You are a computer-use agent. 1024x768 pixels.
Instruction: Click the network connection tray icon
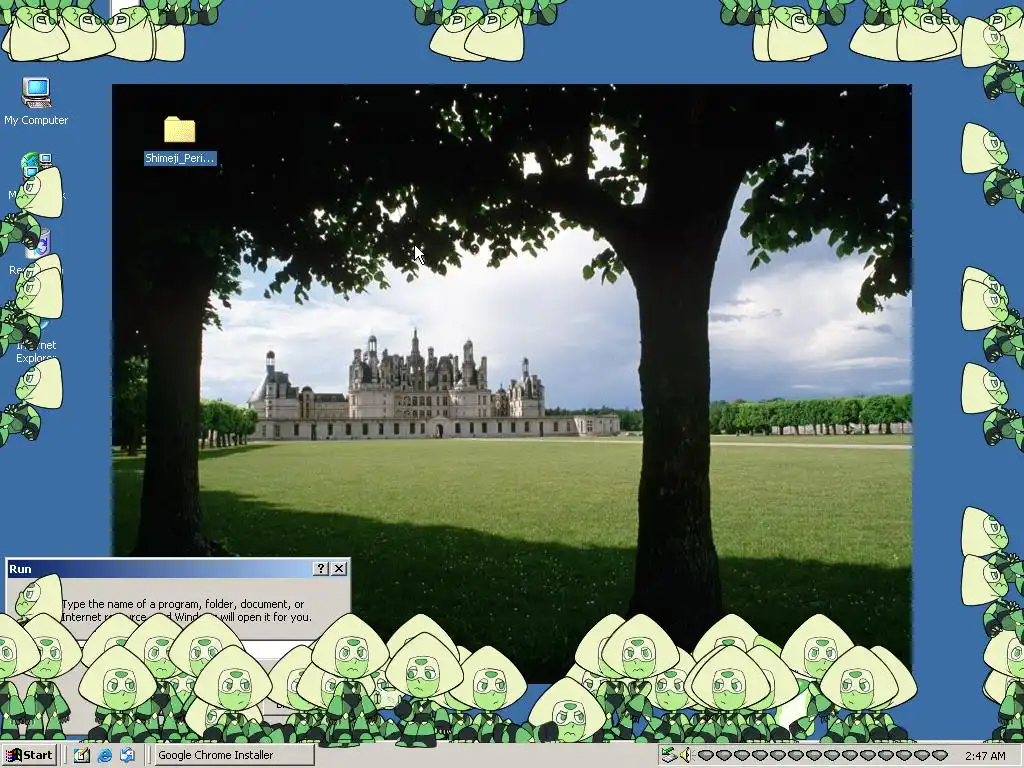click(667, 756)
